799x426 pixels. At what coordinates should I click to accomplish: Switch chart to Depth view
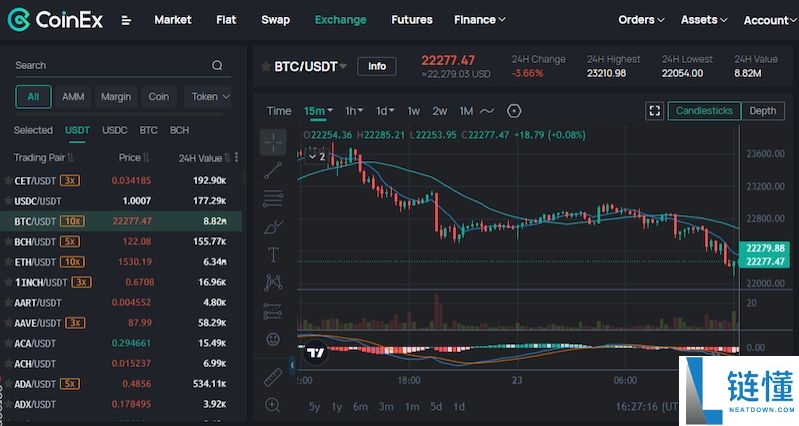click(x=762, y=111)
